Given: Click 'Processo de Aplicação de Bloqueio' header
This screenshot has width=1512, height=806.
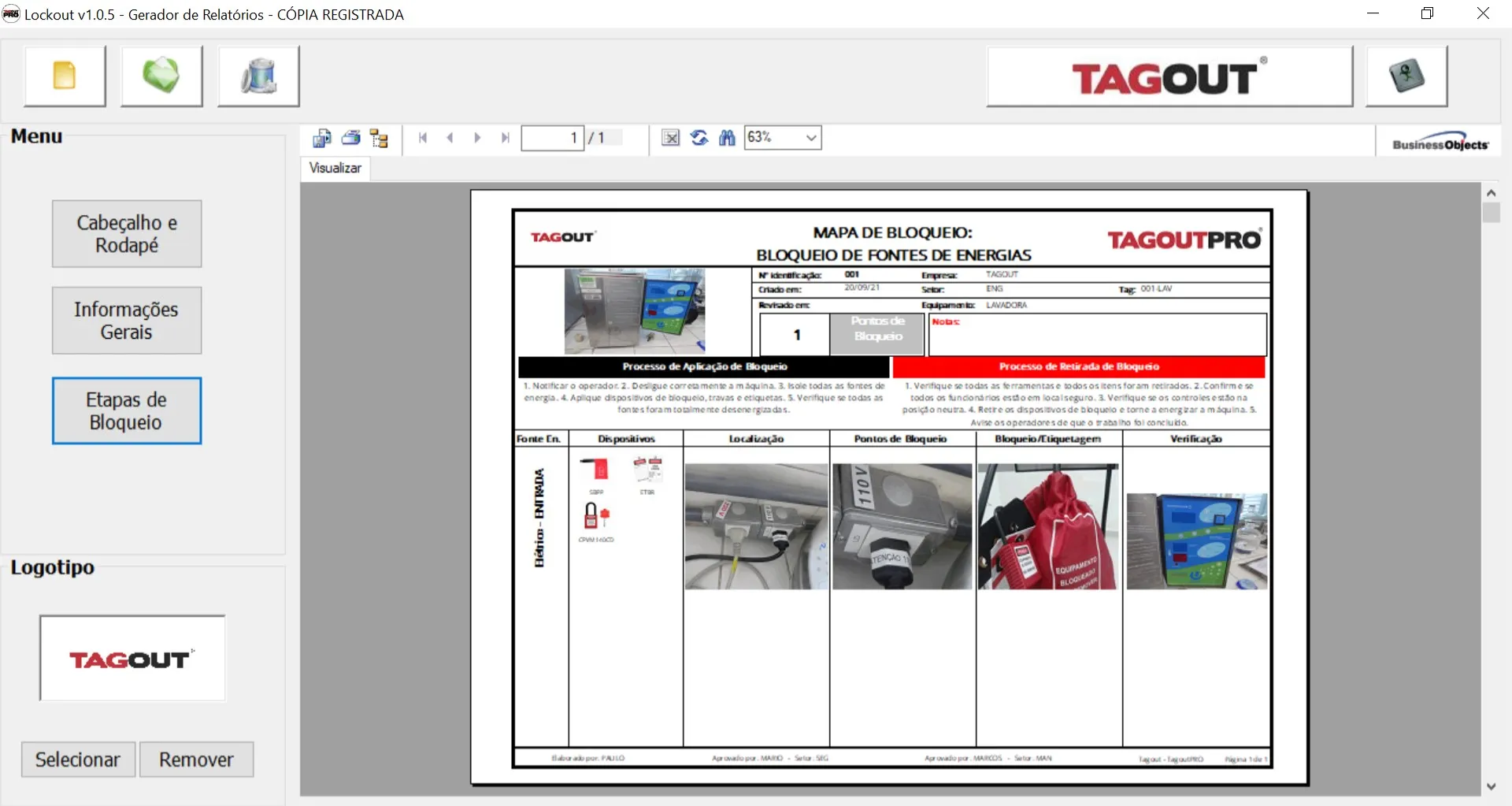Looking at the screenshot, I should pos(704,366).
